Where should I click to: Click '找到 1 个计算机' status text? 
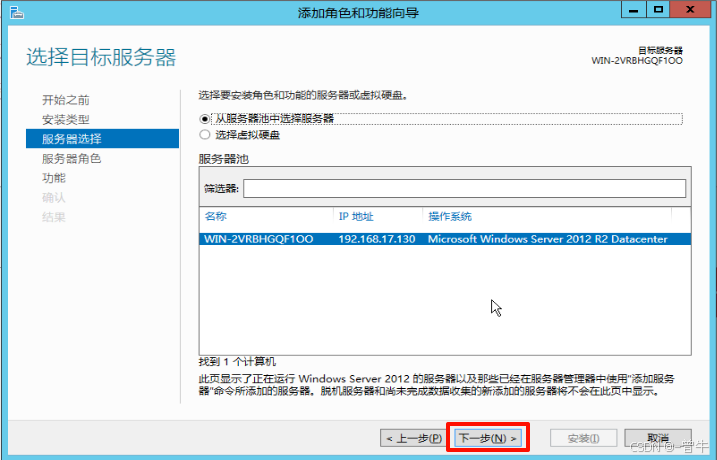[237, 362]
